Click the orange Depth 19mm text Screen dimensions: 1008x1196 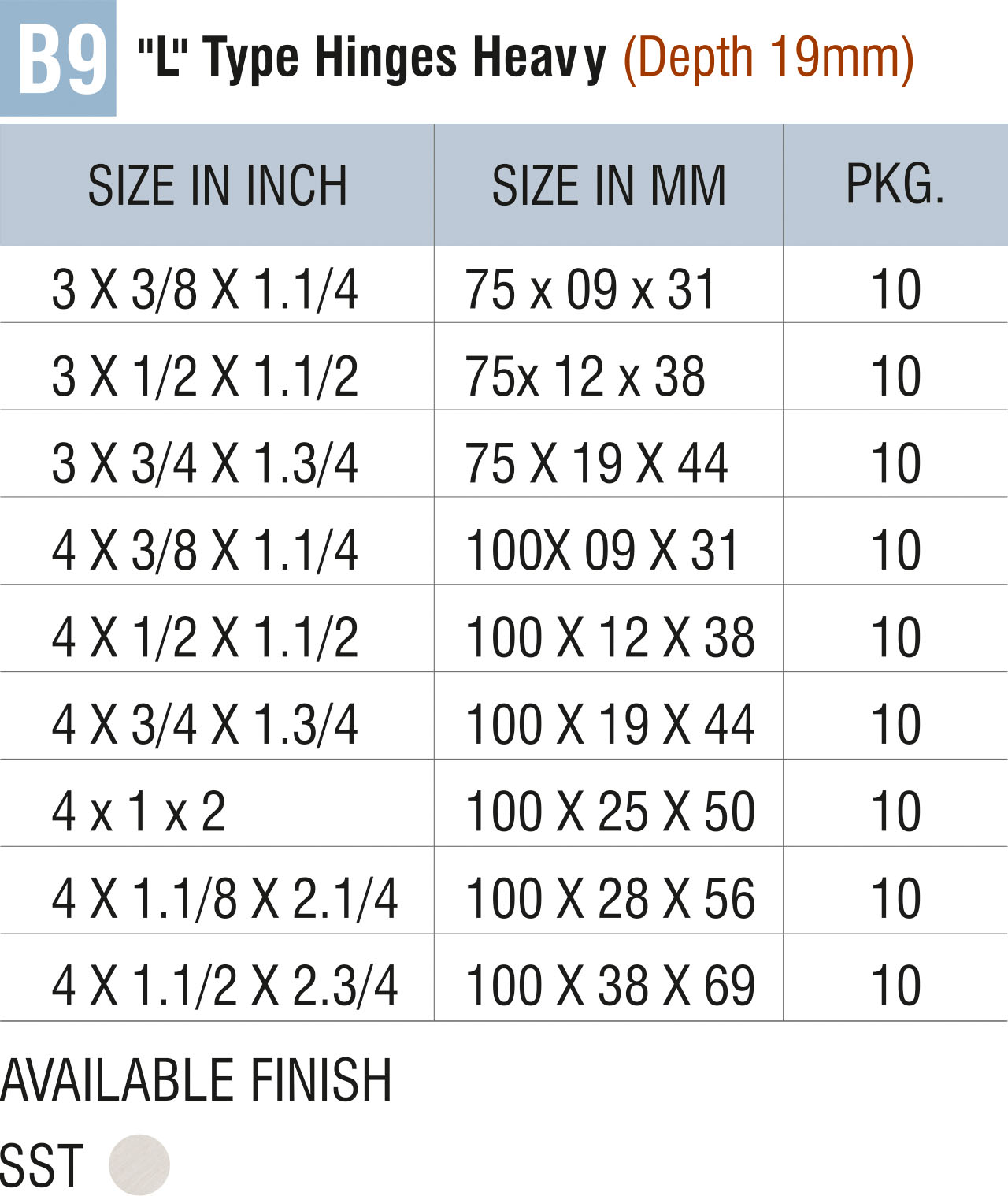tap(768, 58)
